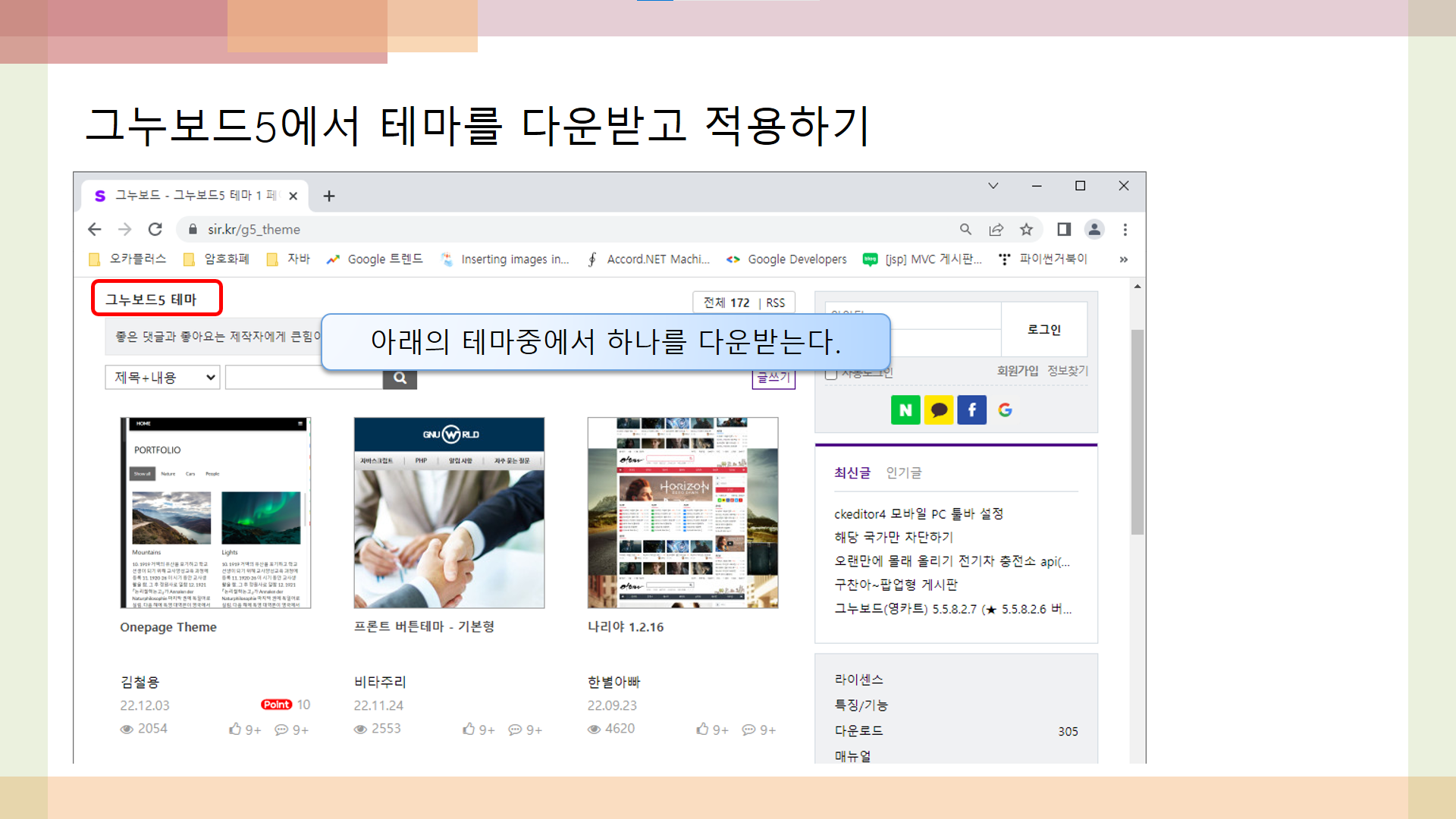
Task: Open the 회원가입 link
Action: point(1017,371)
